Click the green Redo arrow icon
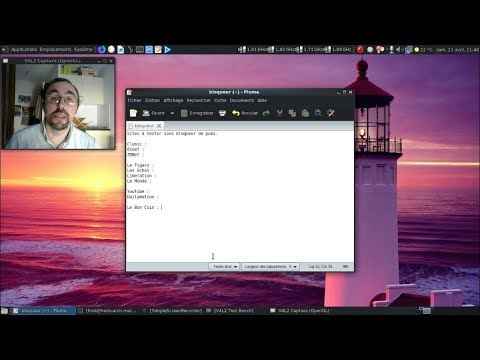 click(266, 113)
